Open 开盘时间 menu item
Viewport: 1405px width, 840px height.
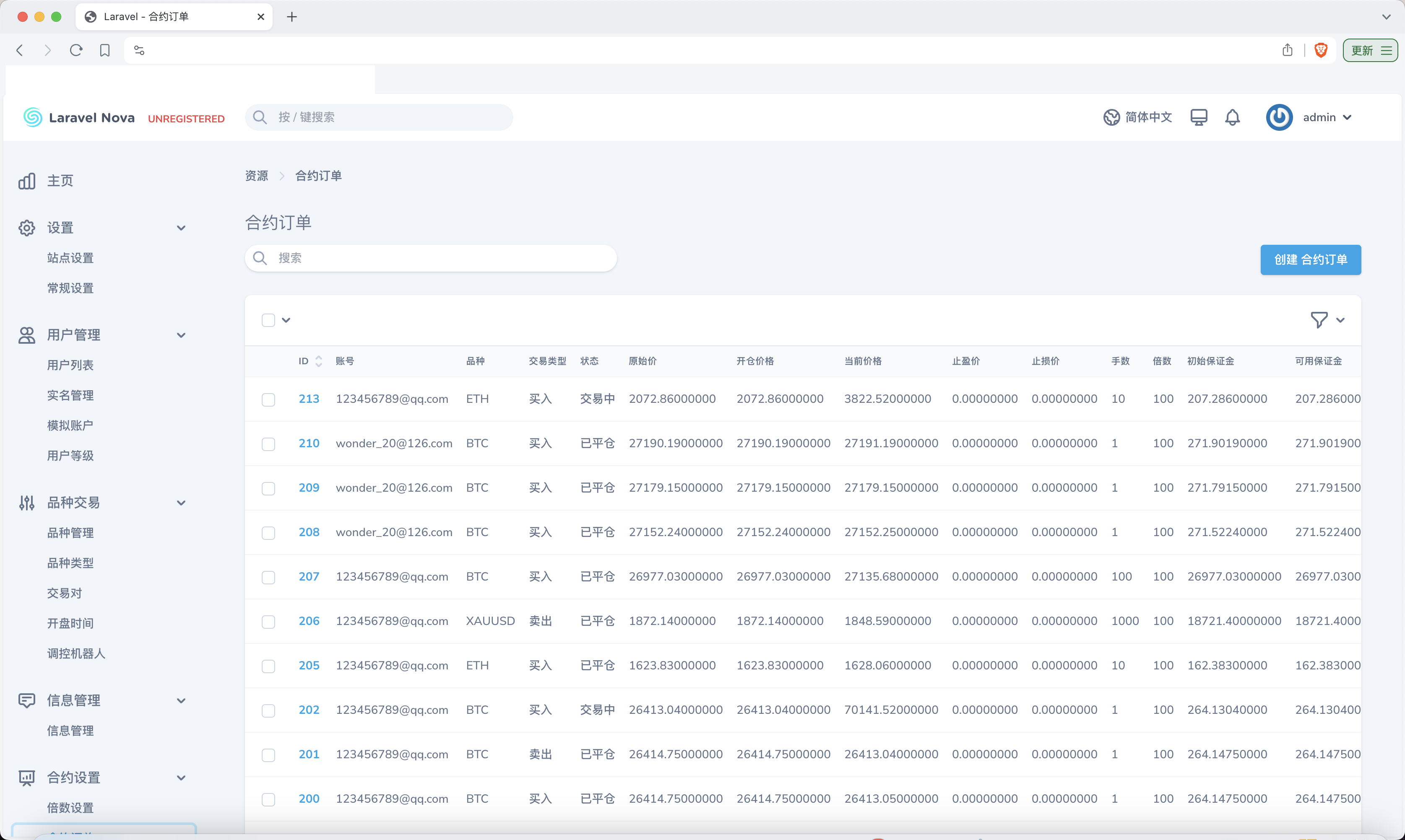tap(70, 623)
